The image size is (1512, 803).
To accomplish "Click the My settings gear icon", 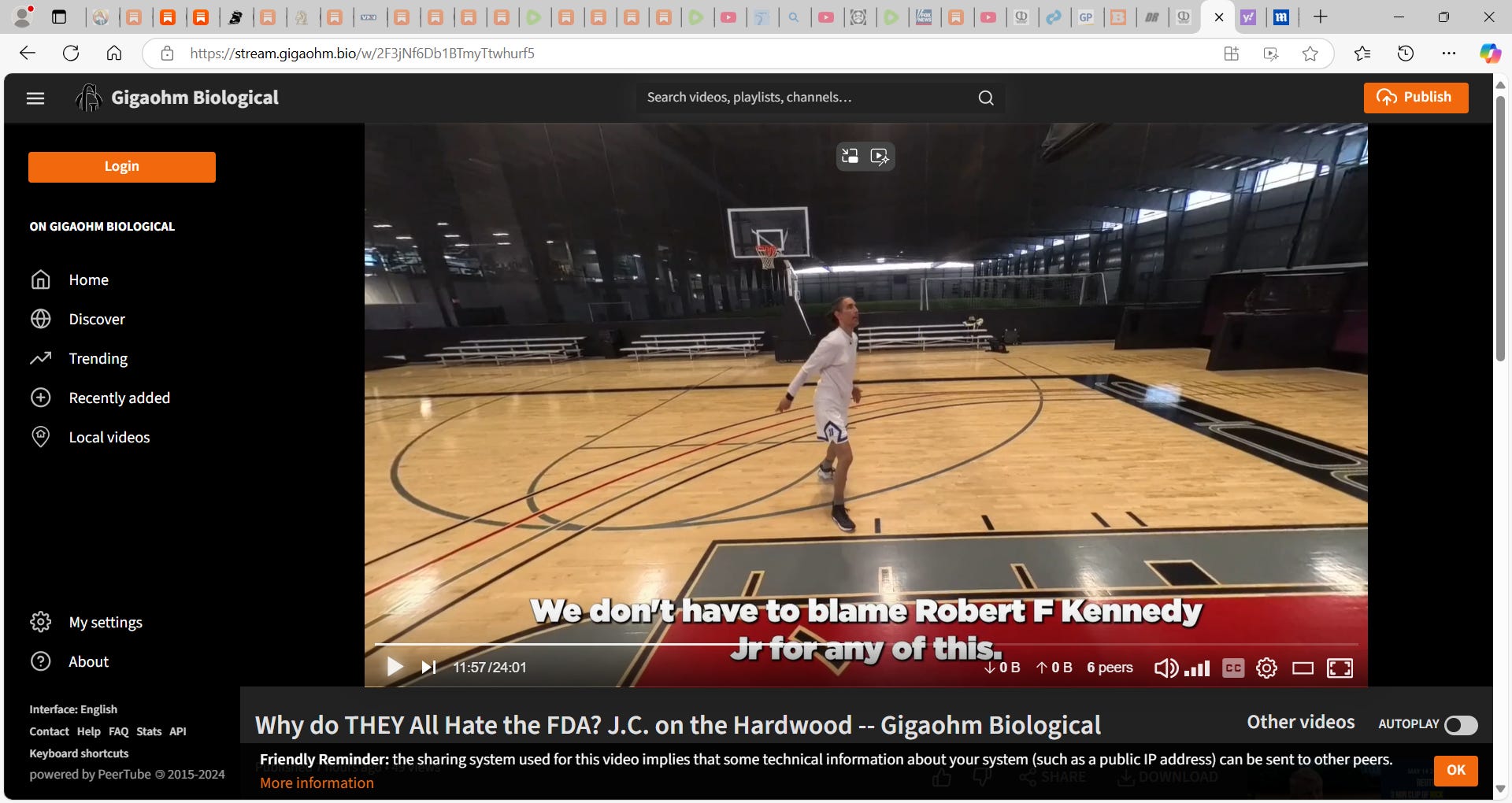I will [x=40, y=622].
